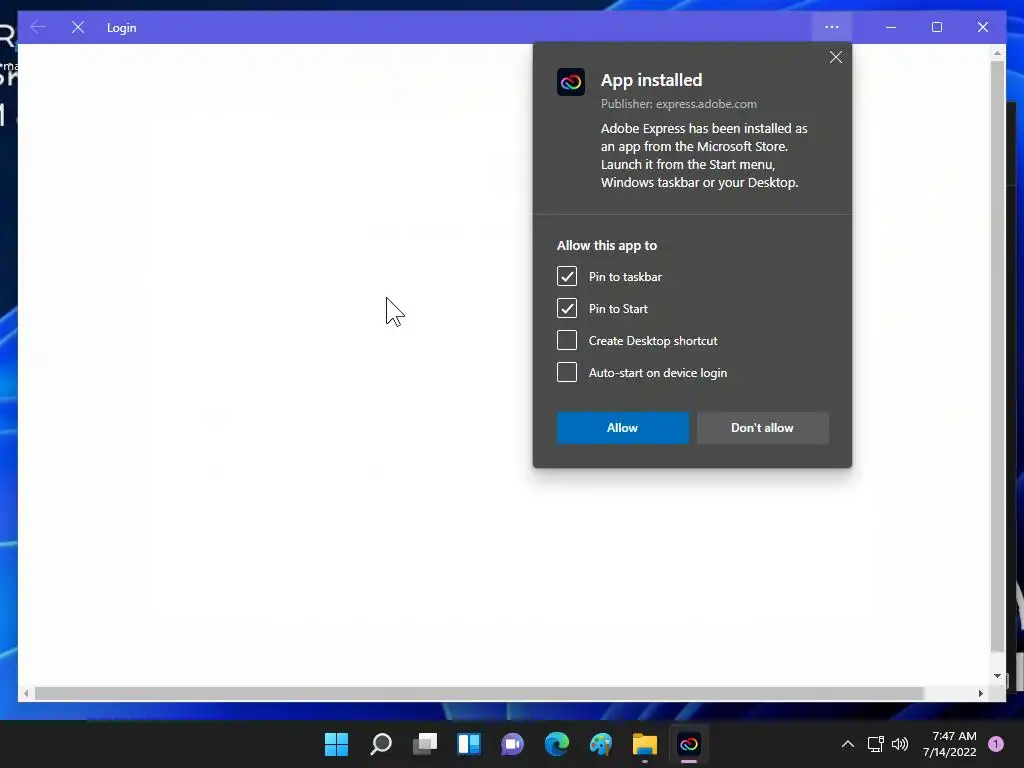Click the vertical scrollbar down arrow

(x=997, y=676)
